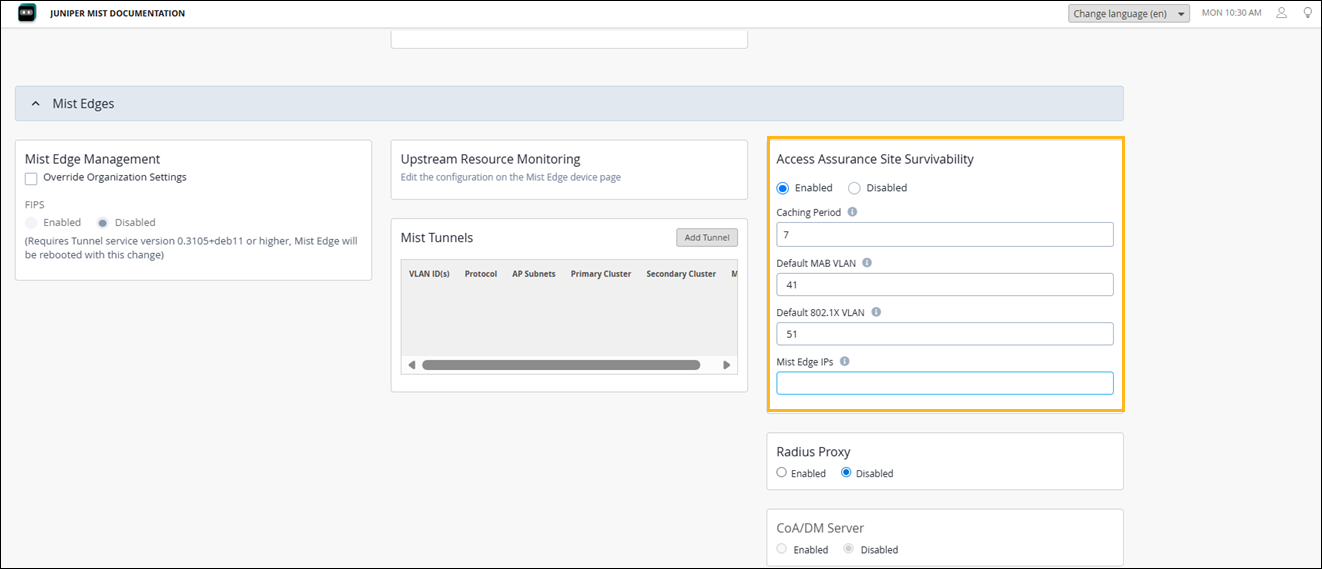Select Disabled for Access Assurance Site Survivability
Image resolution: width=1322 pixels, height=569 pixels.
click(x=854, y=188)
